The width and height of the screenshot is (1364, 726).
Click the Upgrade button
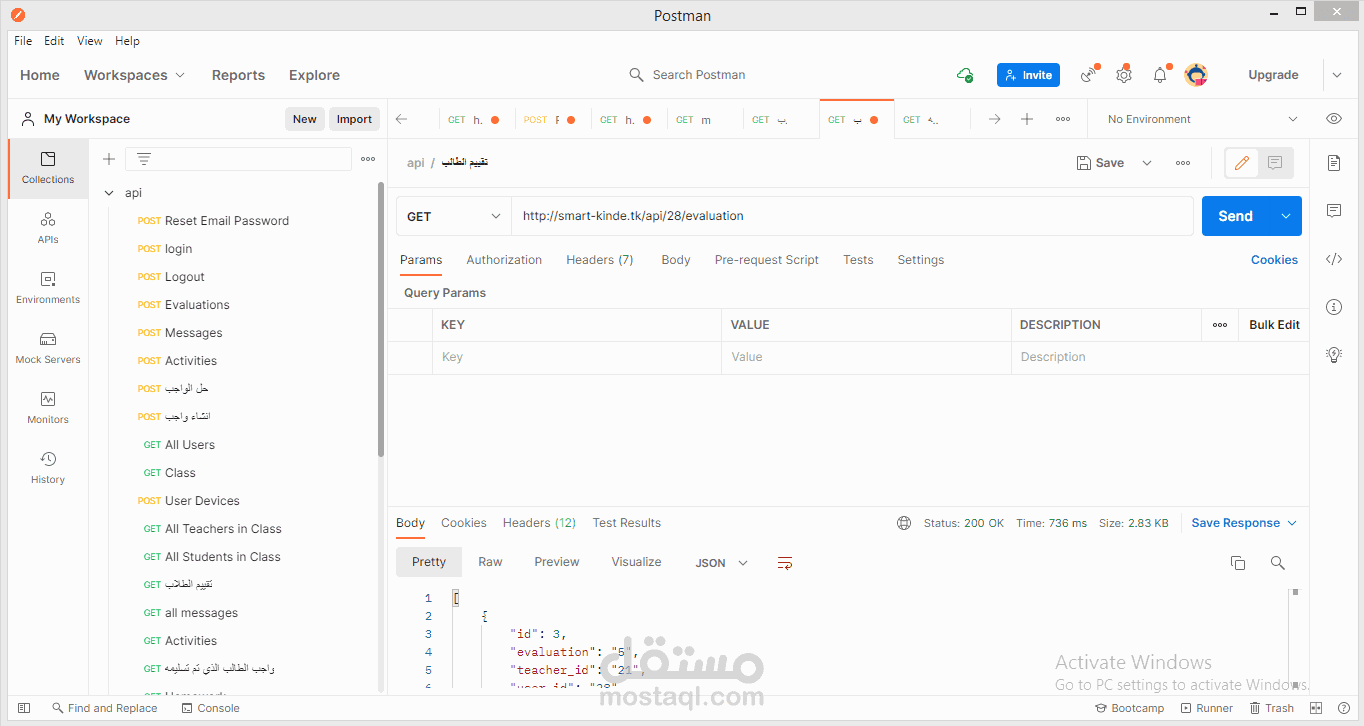coord(1273,75)
